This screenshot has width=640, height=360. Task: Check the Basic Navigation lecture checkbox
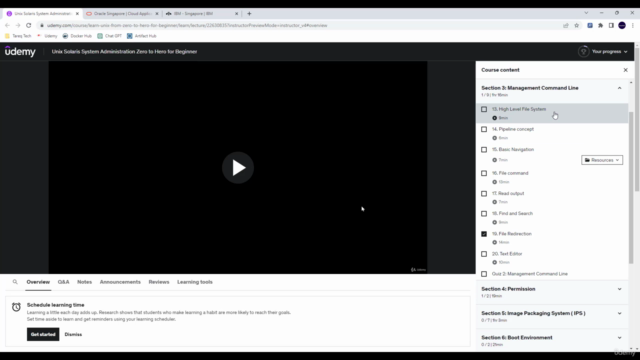(x=484, y=149)
